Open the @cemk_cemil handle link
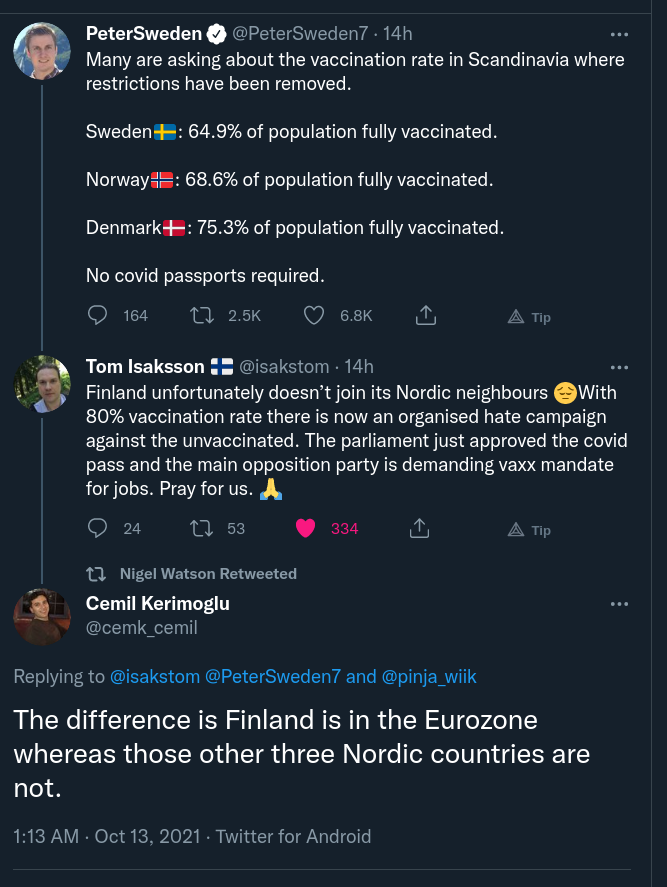This screenshot has height=887, width=667. click(142, 628)
